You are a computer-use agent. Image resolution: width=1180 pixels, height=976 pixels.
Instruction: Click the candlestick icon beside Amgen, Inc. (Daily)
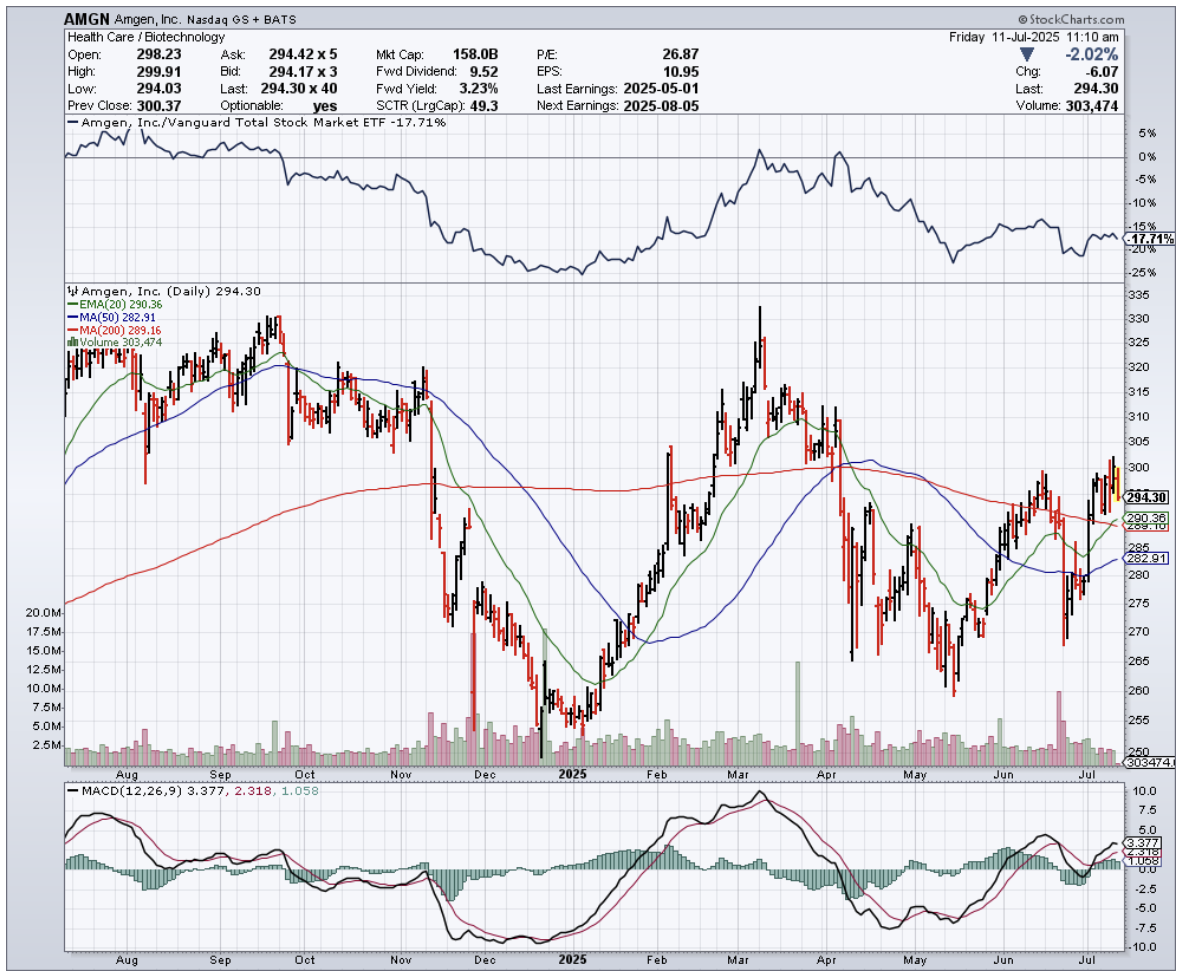point(70,291)
